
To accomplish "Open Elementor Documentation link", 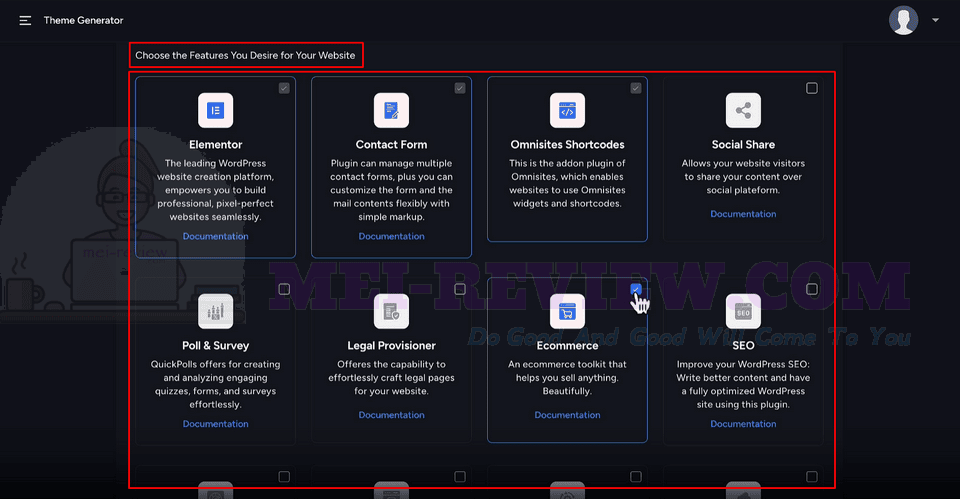I will (x=216, y=236).
